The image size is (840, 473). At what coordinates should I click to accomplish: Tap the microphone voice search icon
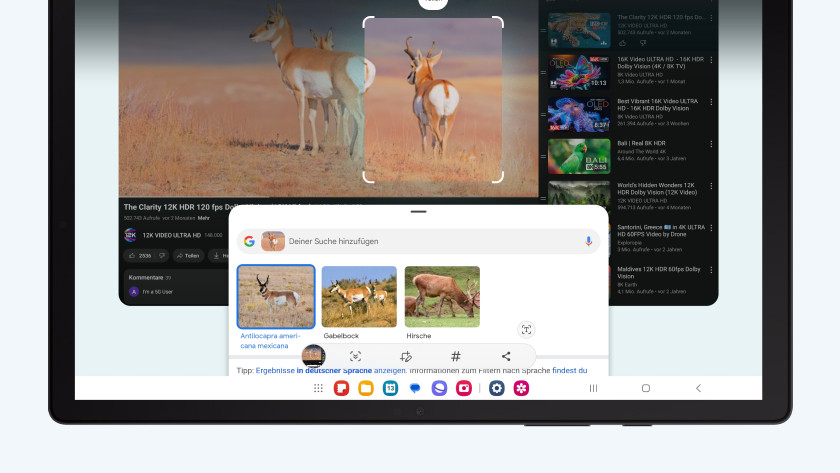[x=589, y=241]
